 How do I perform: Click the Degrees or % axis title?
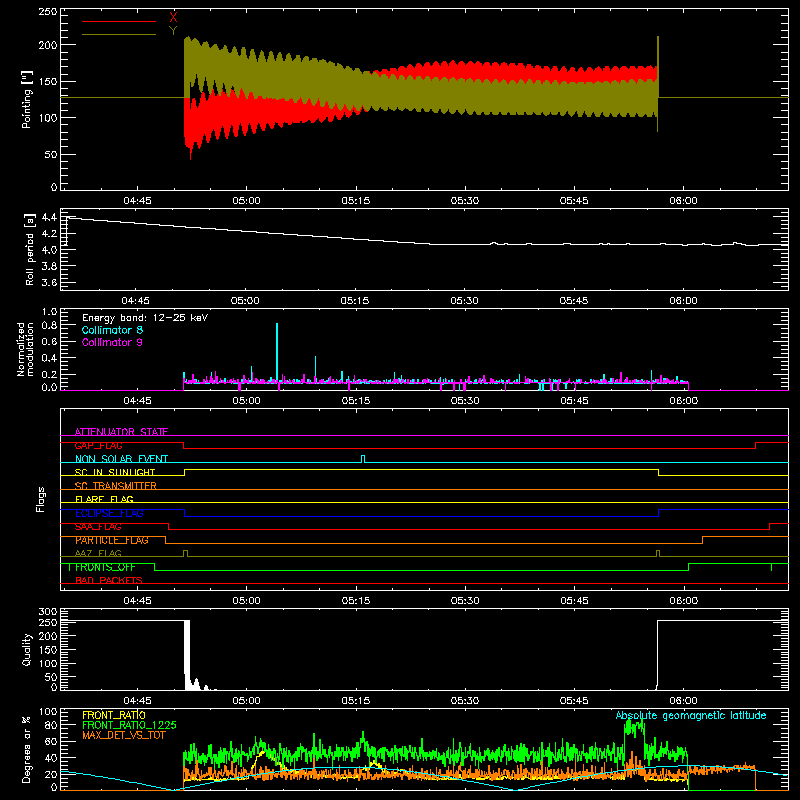click(x=27, y=749)
